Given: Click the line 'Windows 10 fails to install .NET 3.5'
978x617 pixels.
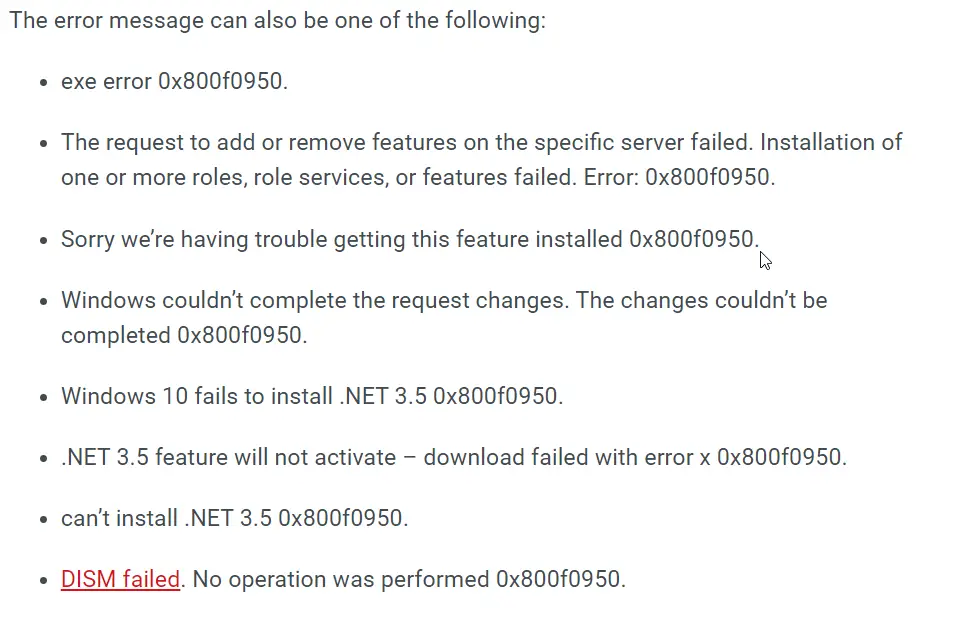Looking at the screenshot, I should click(x=244, y=397).
